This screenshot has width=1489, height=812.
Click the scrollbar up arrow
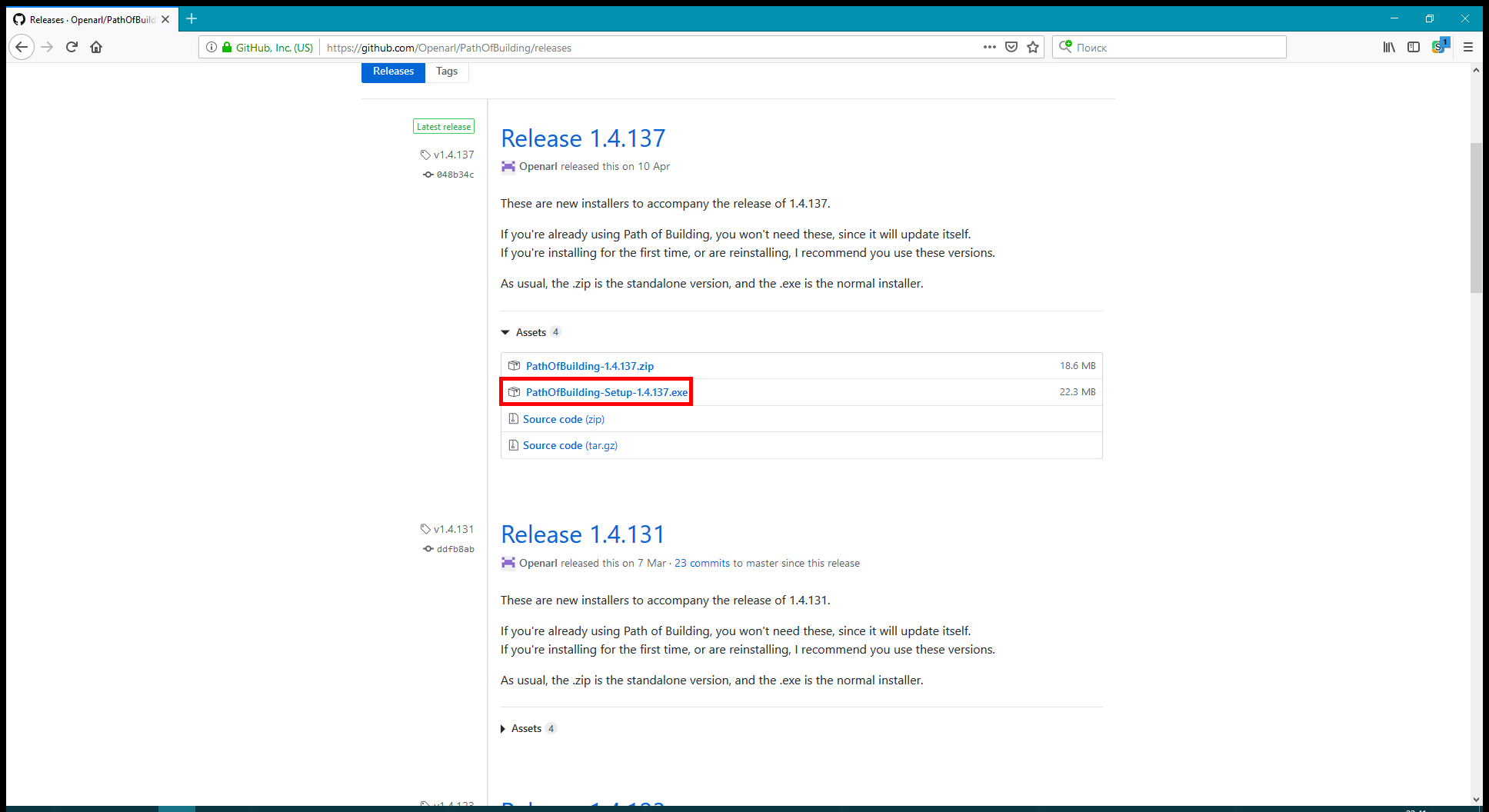[x=1476, y=70]
